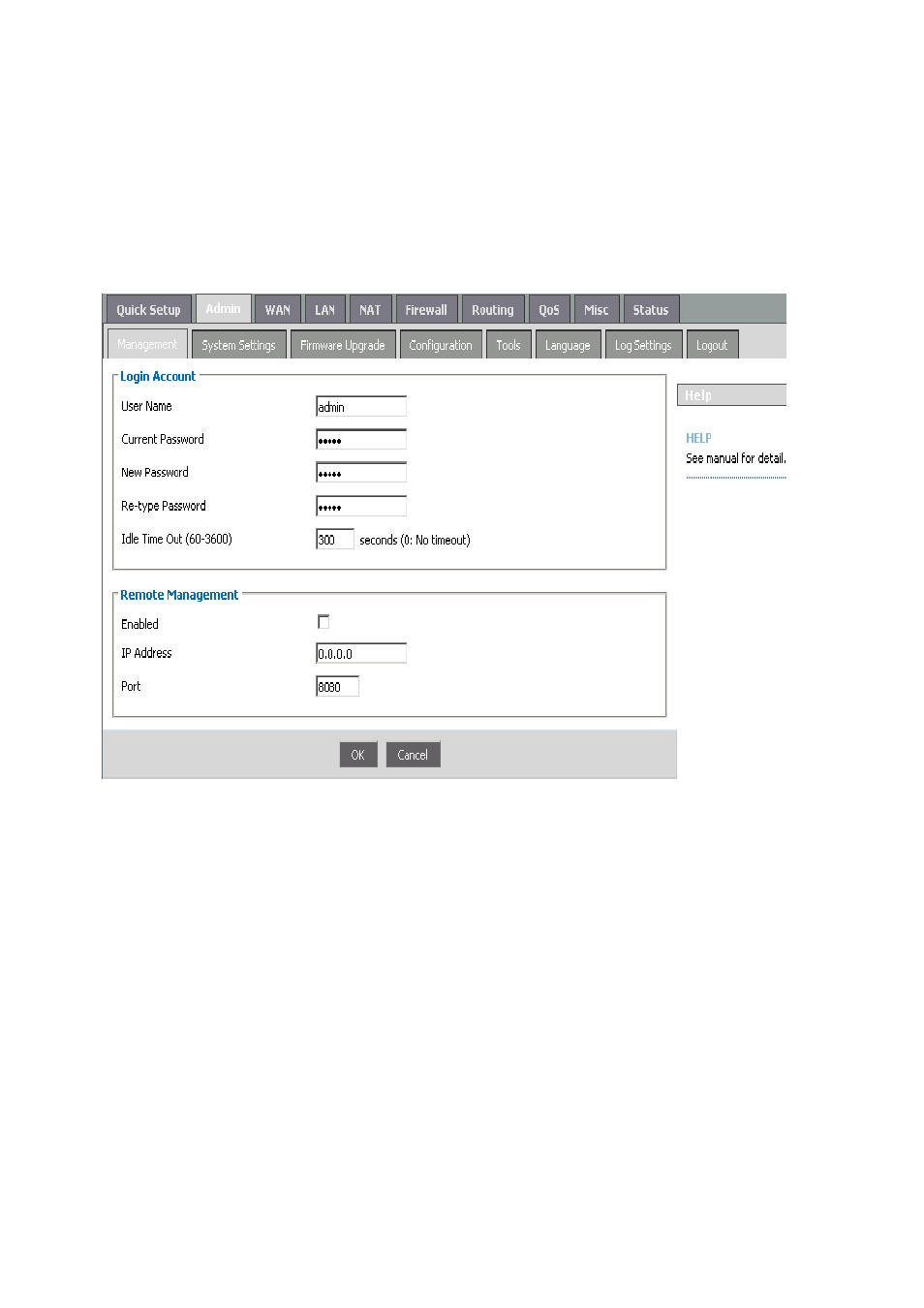Click the 'seconds (0: No timeout)' text
The image size is (924, 1308).
[415, 540]
